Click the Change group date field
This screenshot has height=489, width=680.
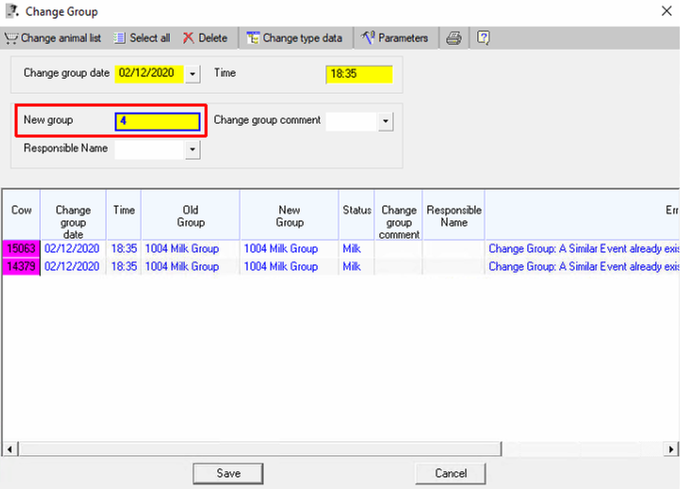150,74
